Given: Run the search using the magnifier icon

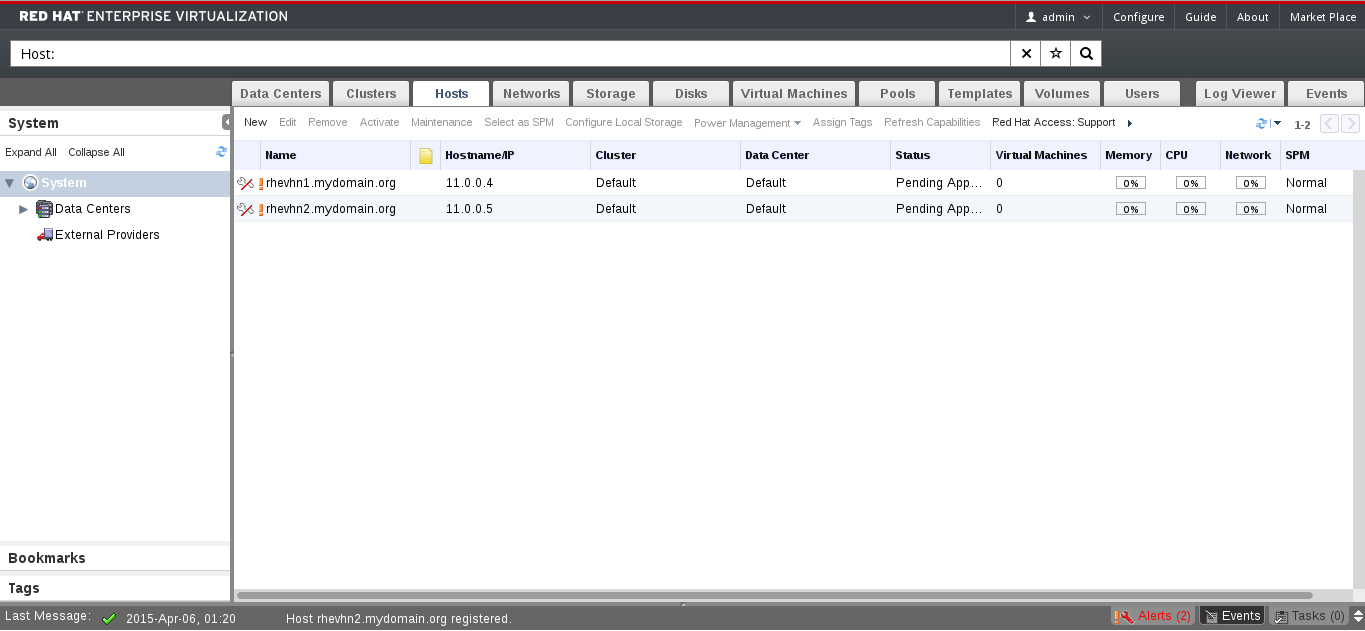Looking at the screenshot, I should pyautogui.click(x=1086, y=53).
